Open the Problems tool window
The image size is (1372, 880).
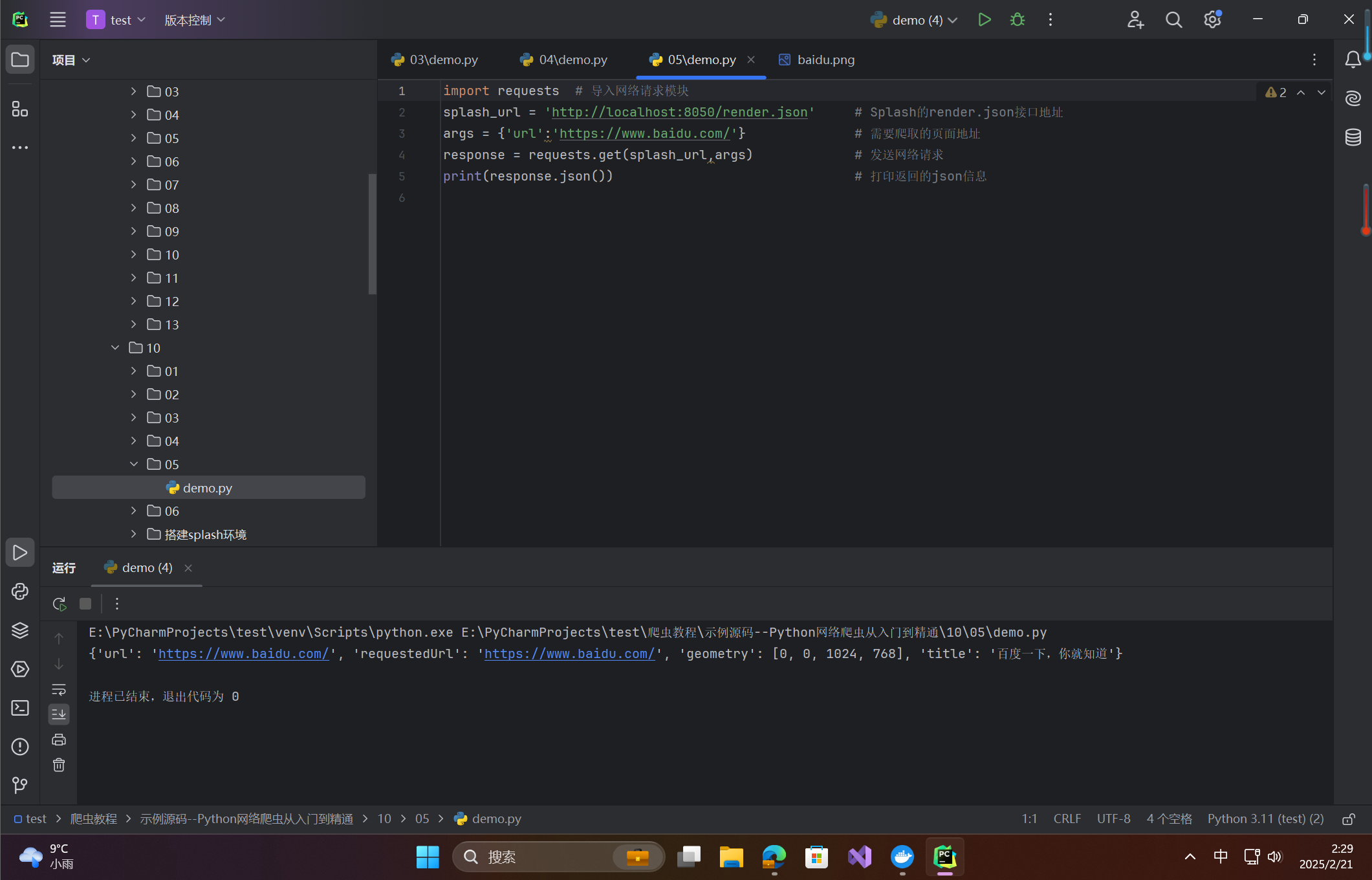point(20,747)
